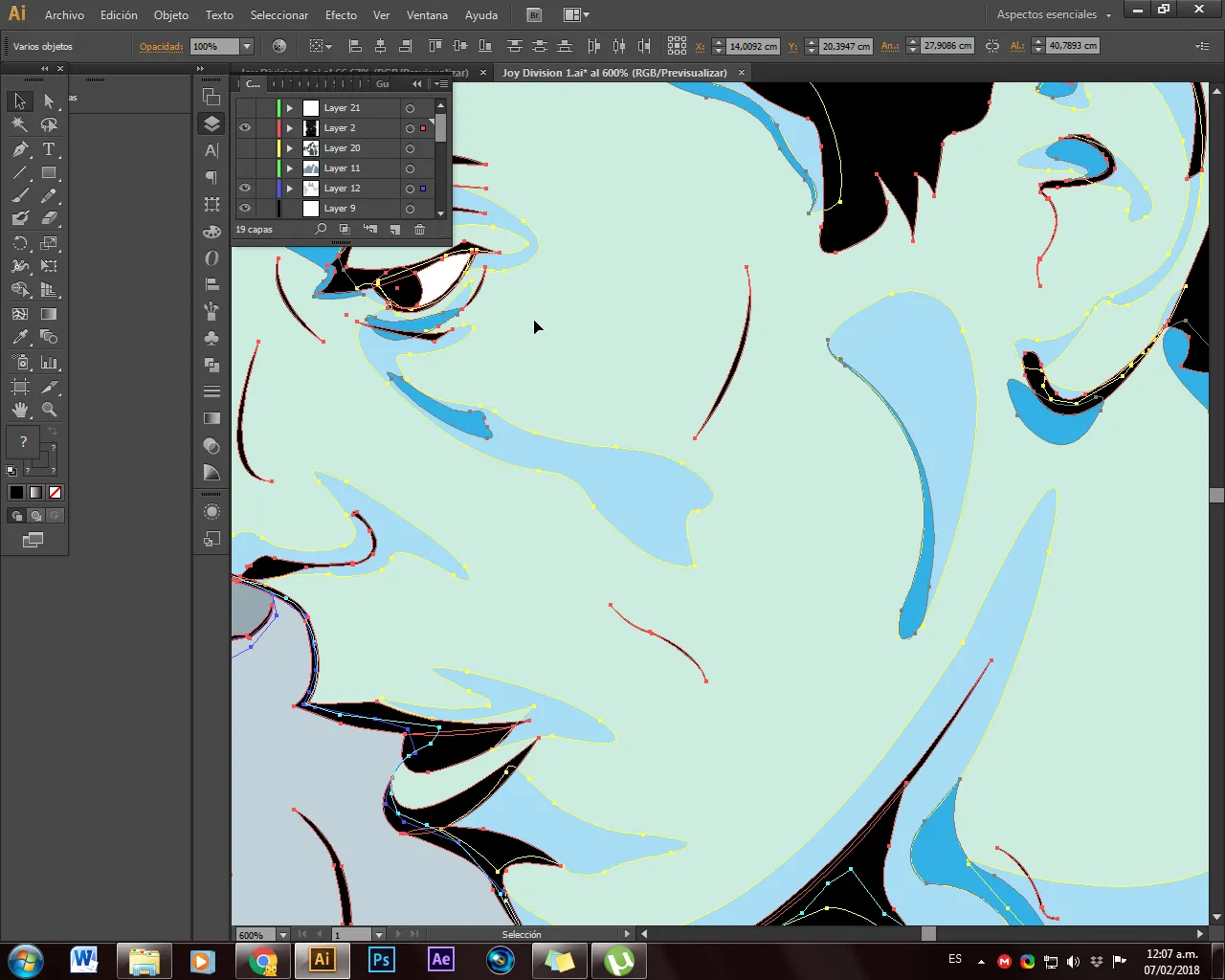Expand Layer 21 in Layers panel
Image resolution: width=1225 pixels, height=980 pixels.
(290, 108)
